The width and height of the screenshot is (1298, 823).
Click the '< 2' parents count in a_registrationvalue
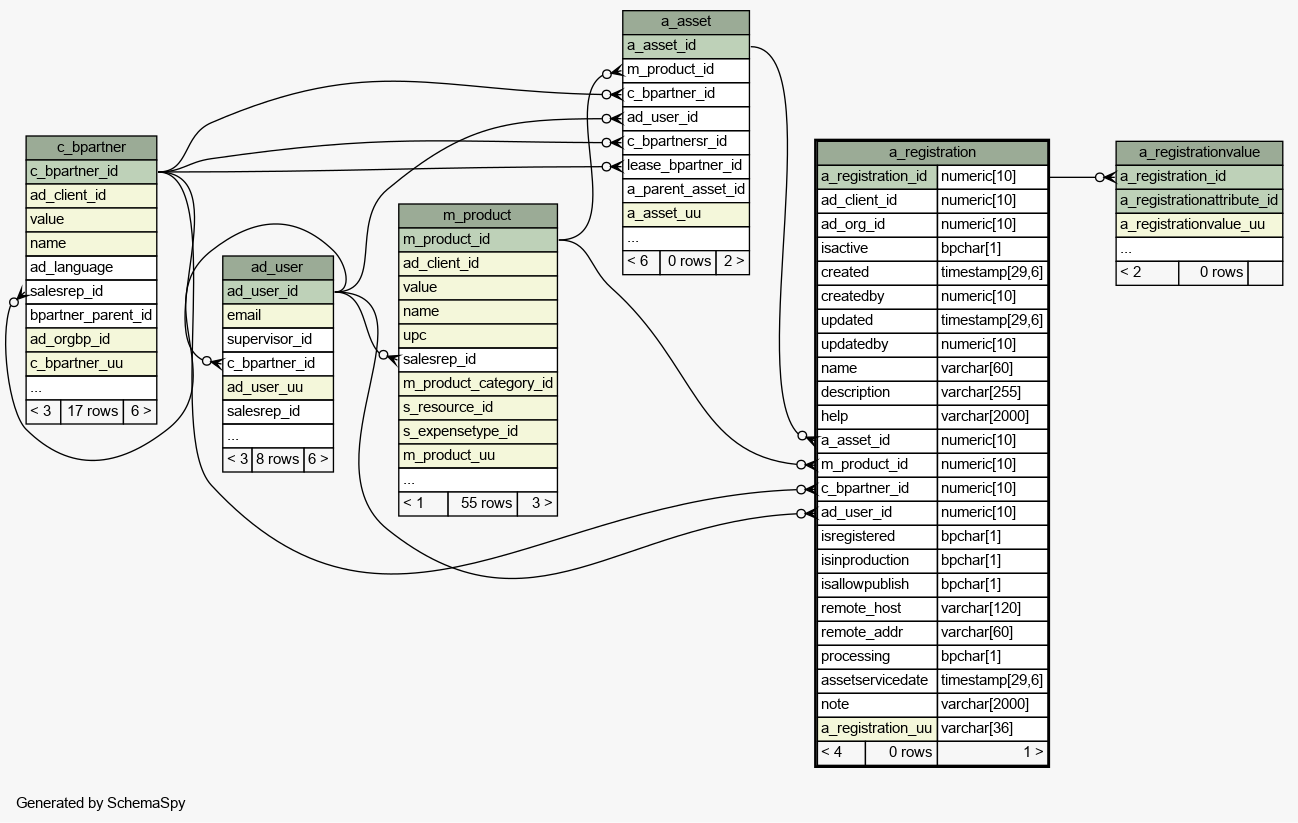pos(1147,272)
